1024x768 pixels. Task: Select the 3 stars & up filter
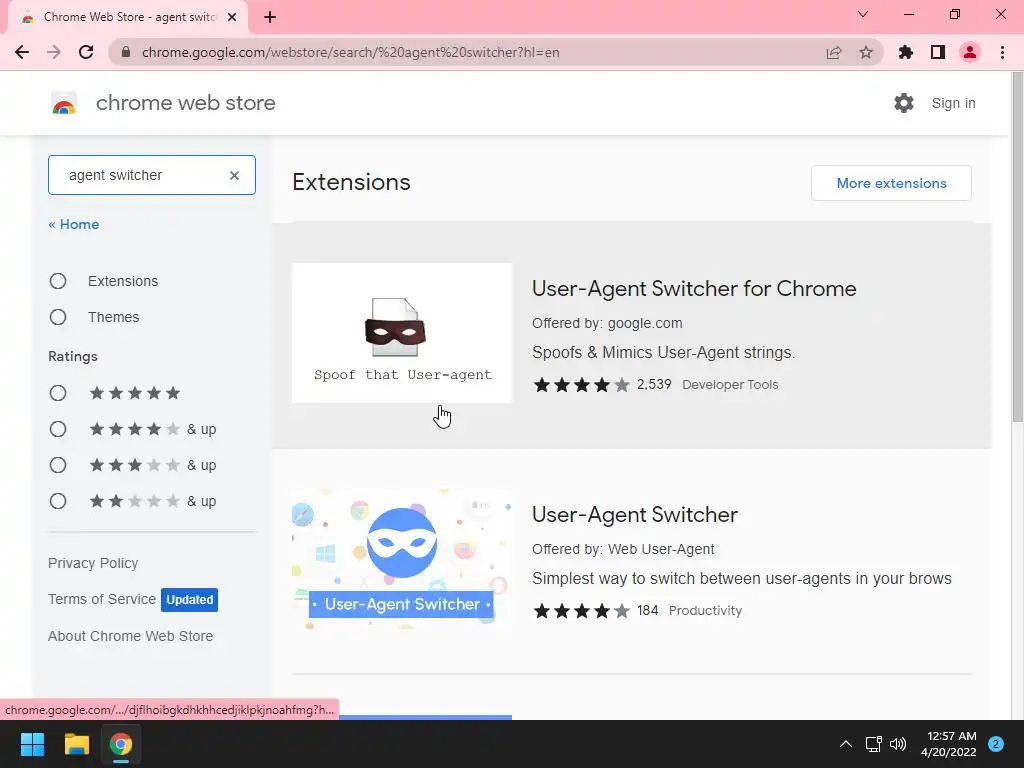click(58, 465)
